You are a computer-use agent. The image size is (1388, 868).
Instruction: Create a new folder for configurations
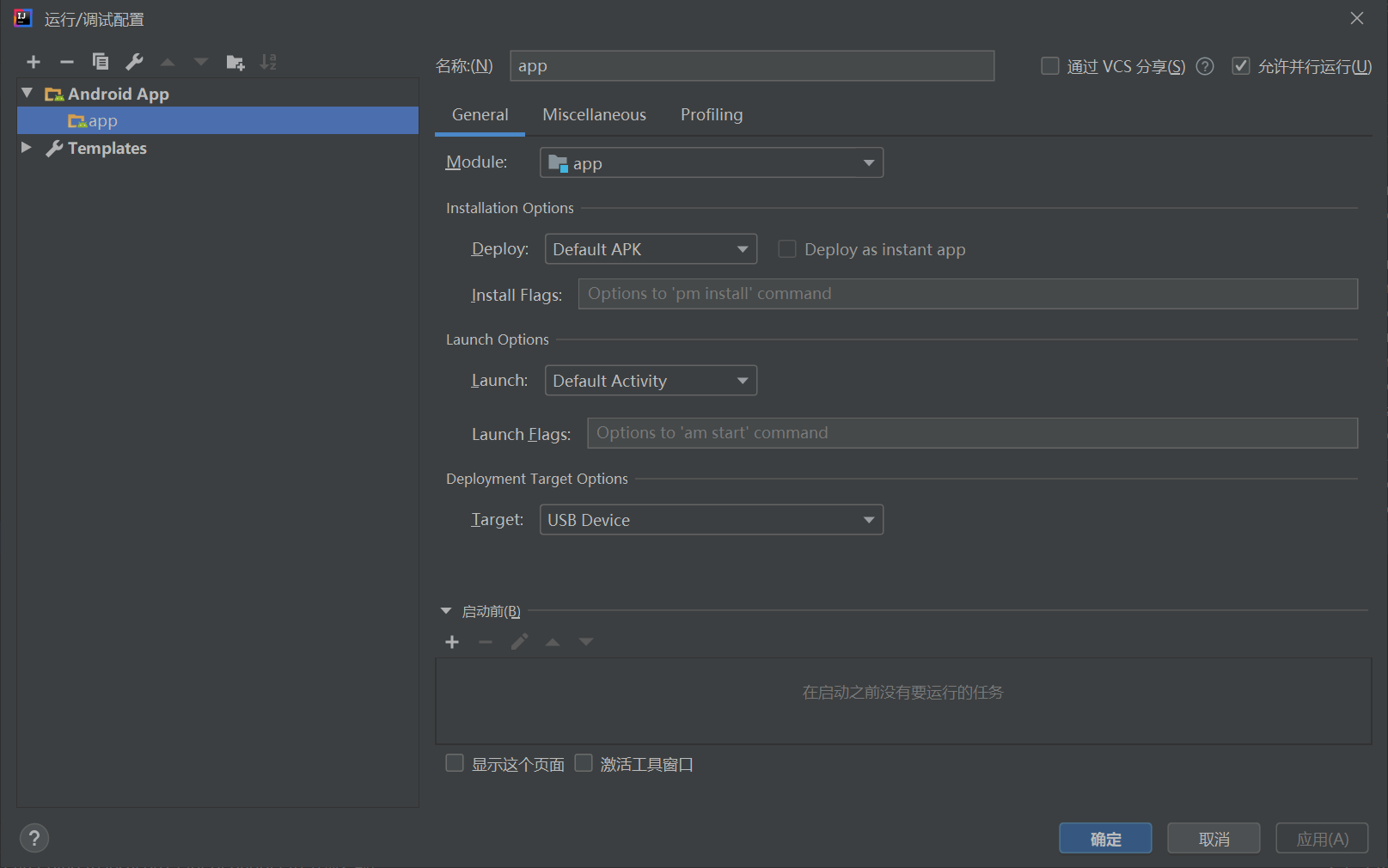pos(235,62)
